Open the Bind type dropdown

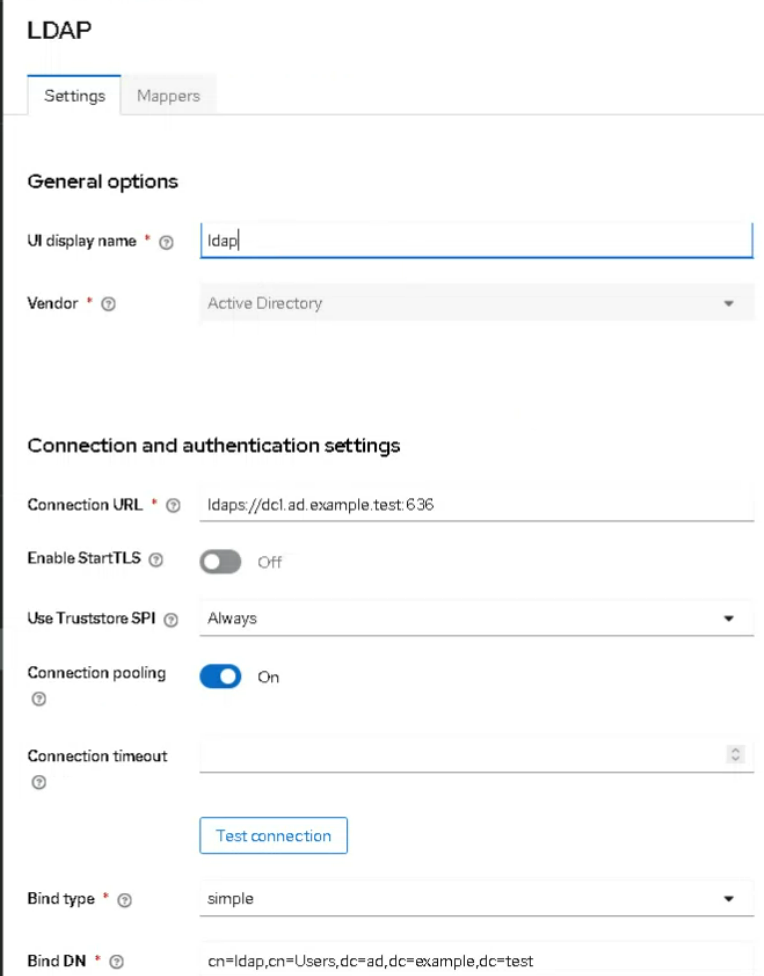pos(476,899)
